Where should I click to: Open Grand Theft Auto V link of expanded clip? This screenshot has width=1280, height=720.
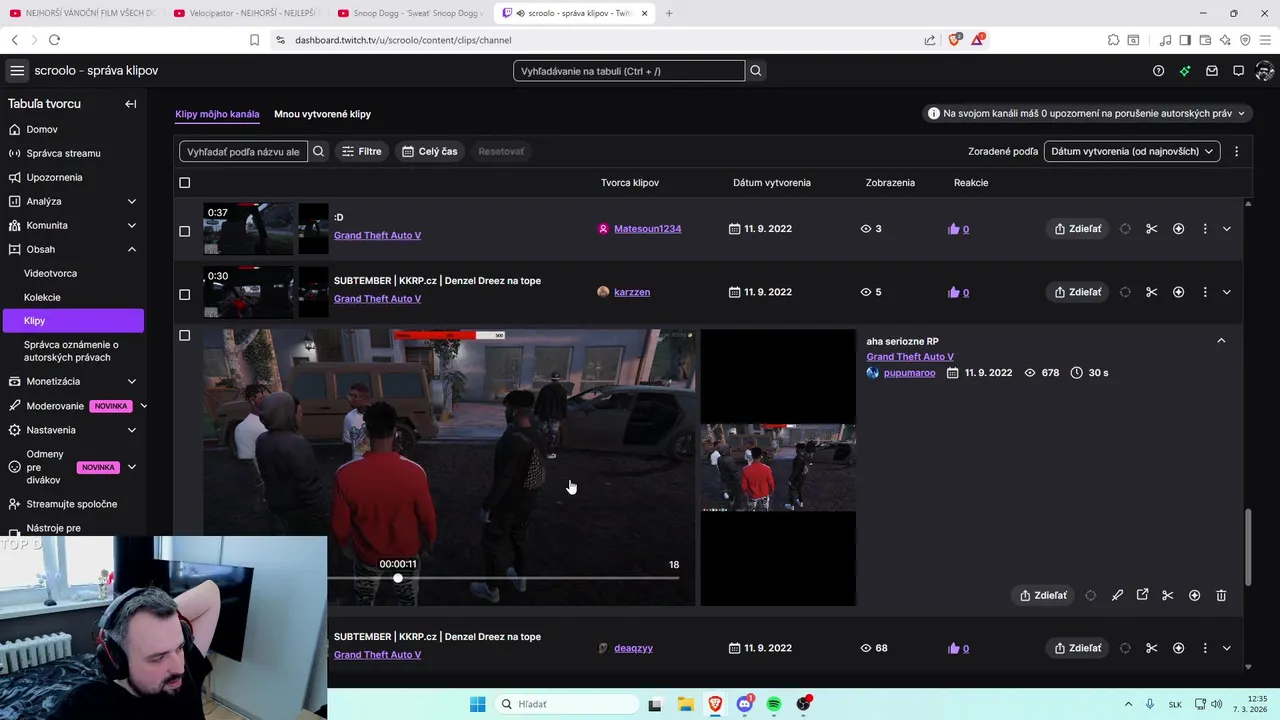coord(910,357)
